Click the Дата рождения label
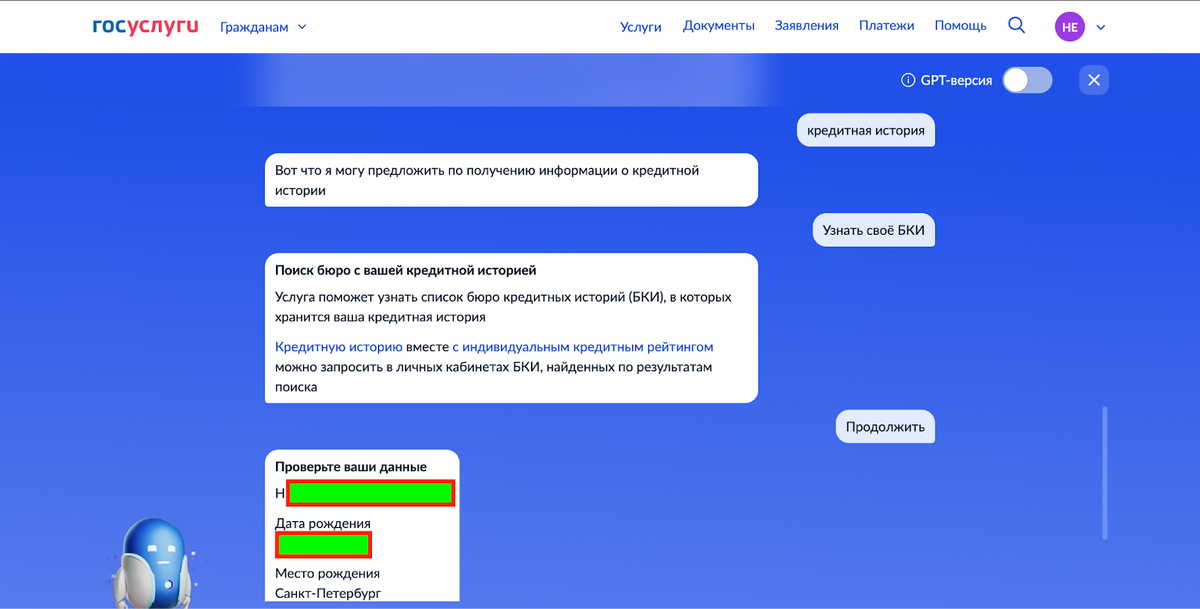1200x609 pixels. pos(323,523)
